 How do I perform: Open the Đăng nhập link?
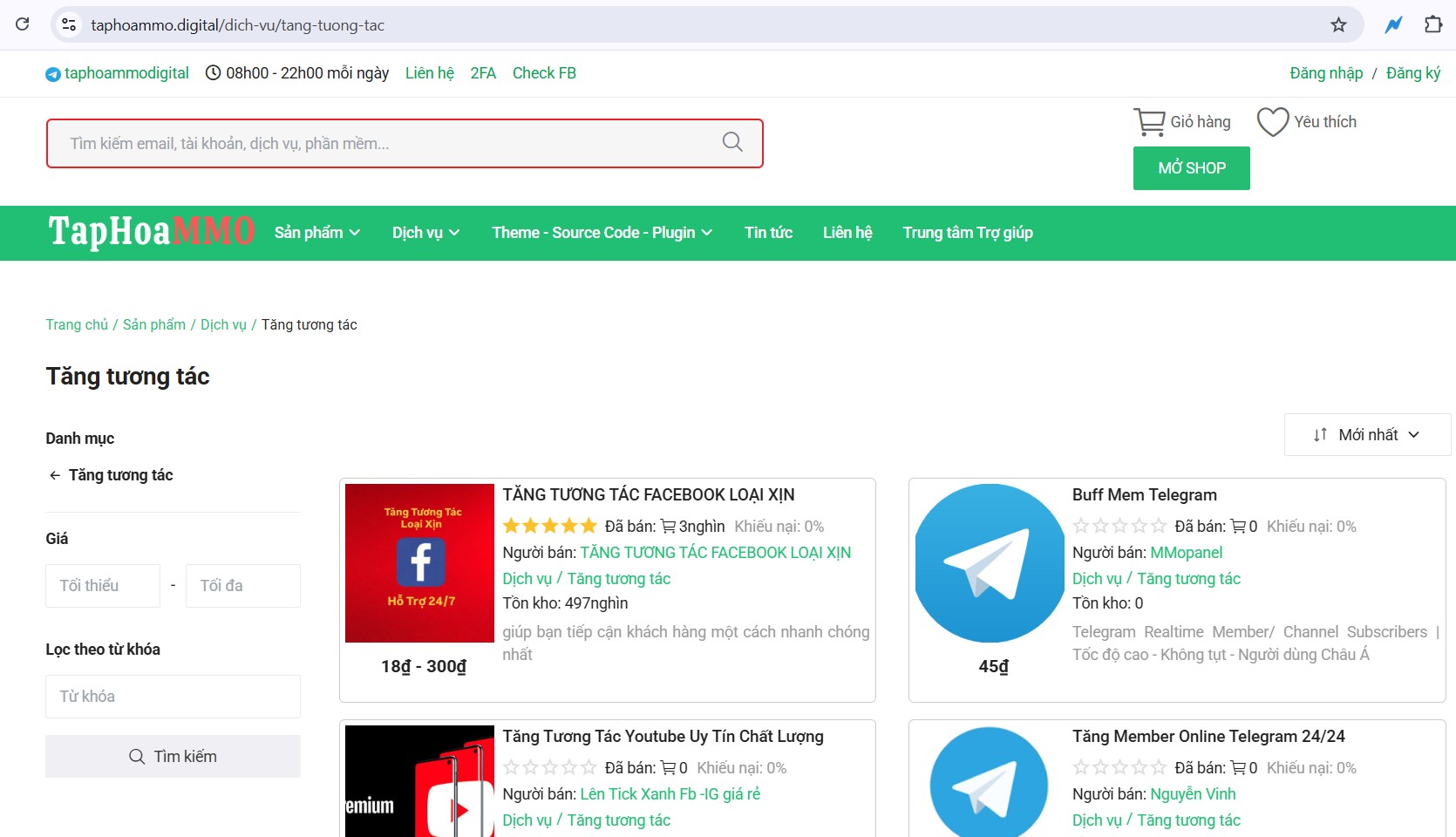[1326, 73]
